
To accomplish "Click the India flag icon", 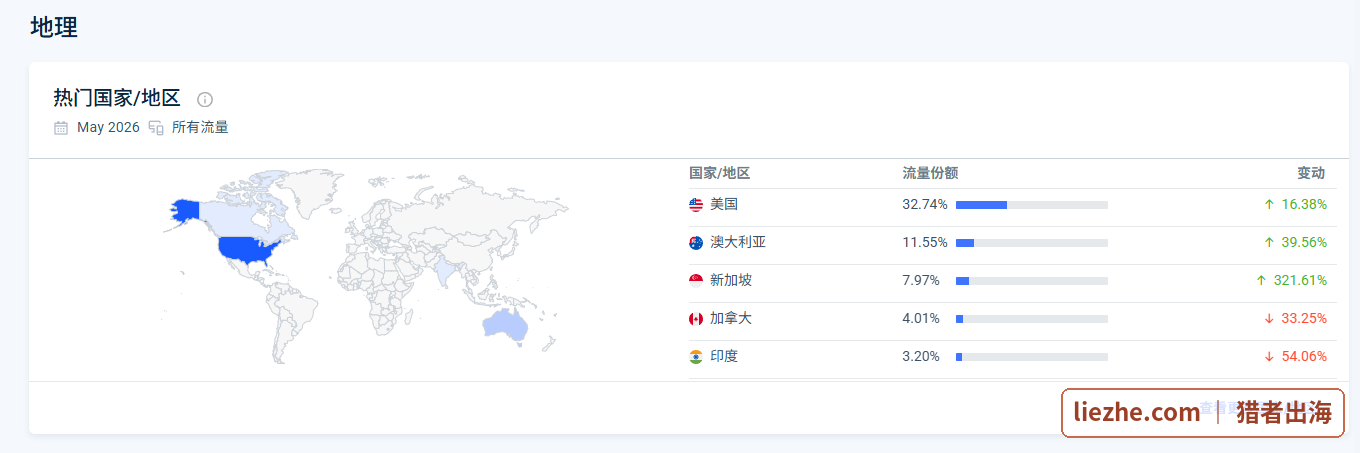I will click(696, 357).
